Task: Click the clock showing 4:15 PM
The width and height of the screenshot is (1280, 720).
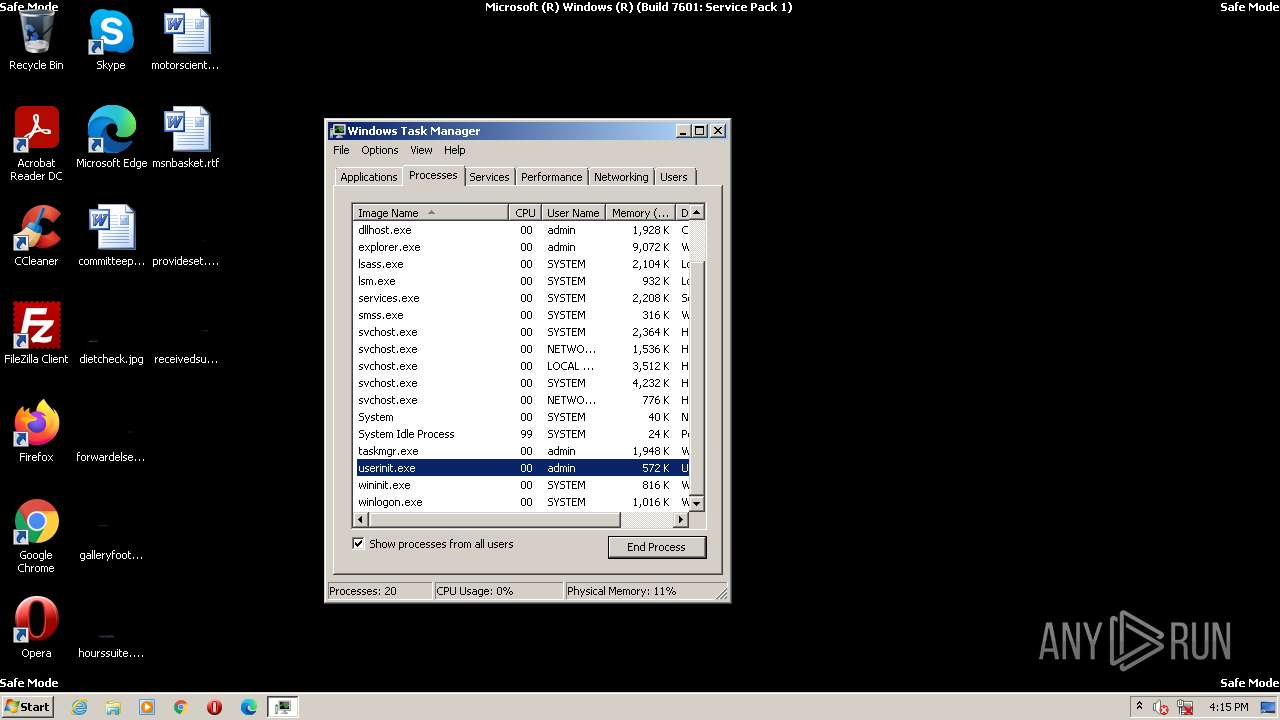Action: (x=1228, y=707)
